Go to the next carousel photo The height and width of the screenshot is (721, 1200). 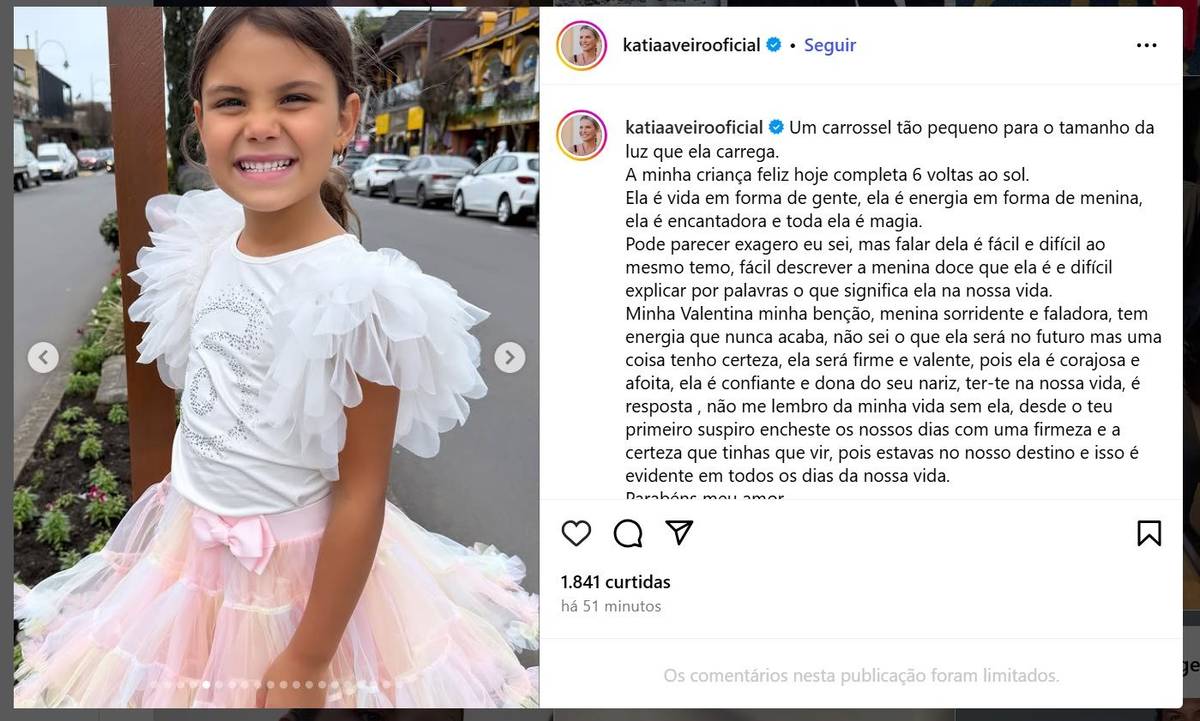click(x=509, y=357)
